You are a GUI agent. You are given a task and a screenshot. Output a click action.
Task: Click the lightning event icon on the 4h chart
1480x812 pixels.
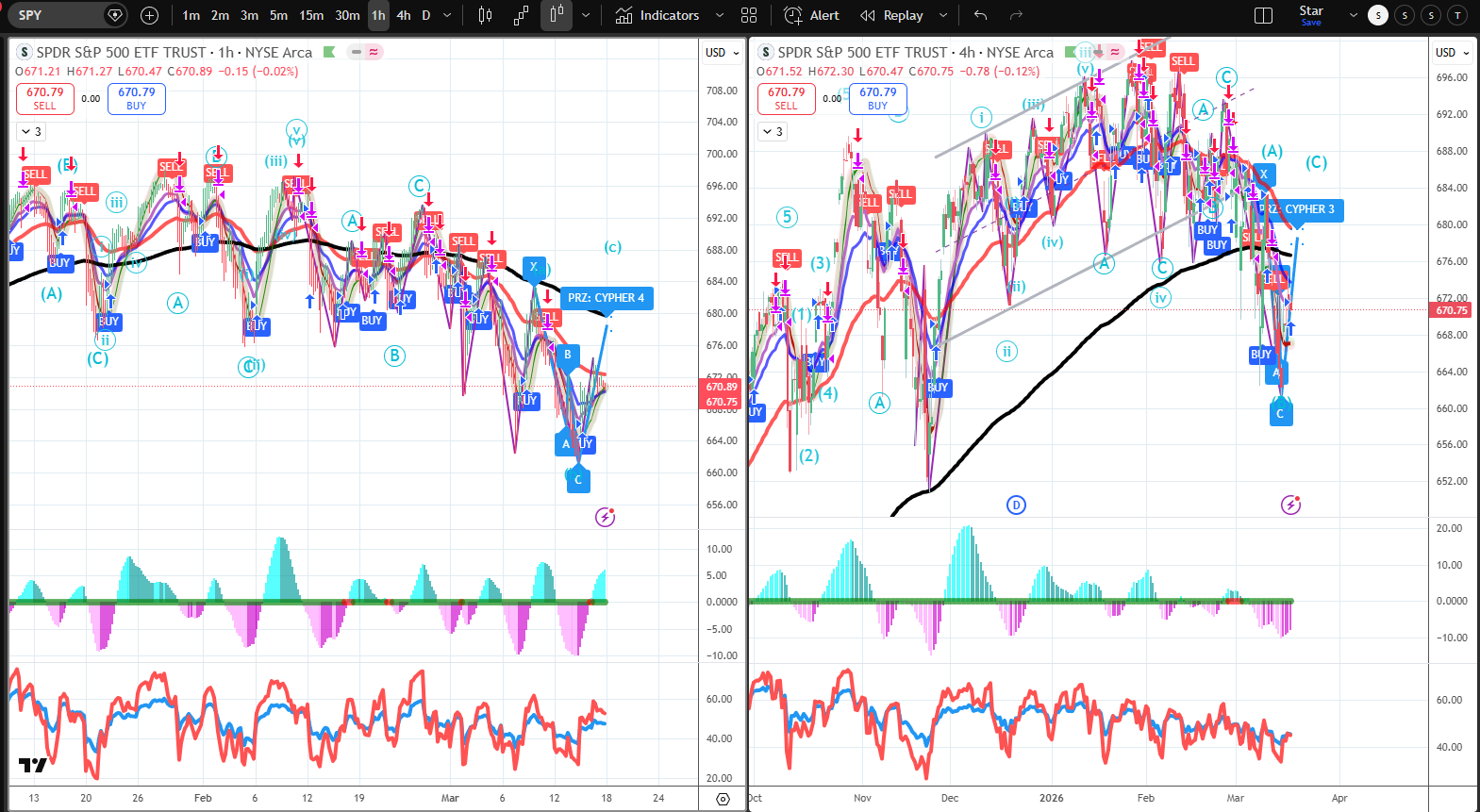1291,505
